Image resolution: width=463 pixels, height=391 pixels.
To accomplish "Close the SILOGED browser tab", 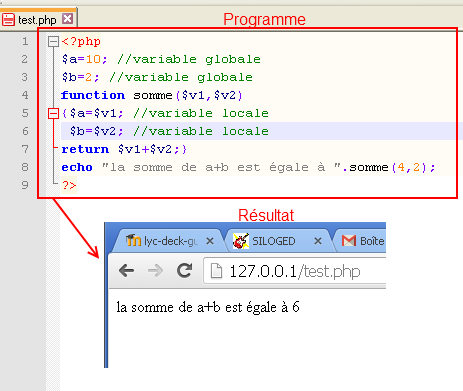I will (318, 241).
